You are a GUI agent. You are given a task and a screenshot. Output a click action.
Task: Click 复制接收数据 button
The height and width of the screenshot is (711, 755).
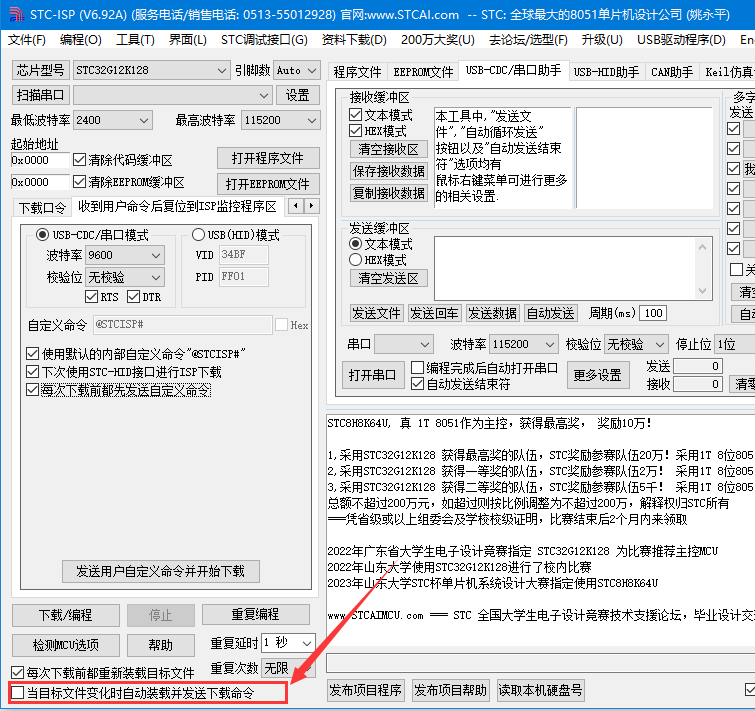(389, 193)
